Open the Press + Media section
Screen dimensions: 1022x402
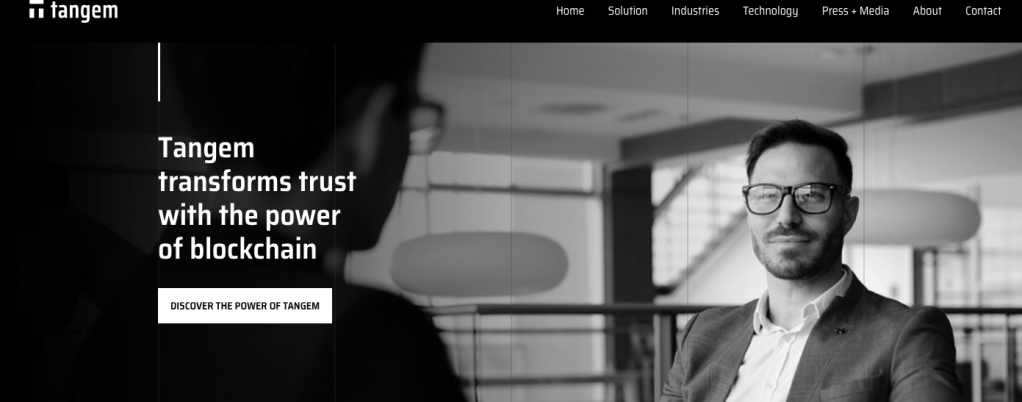[x=855, y=11]
